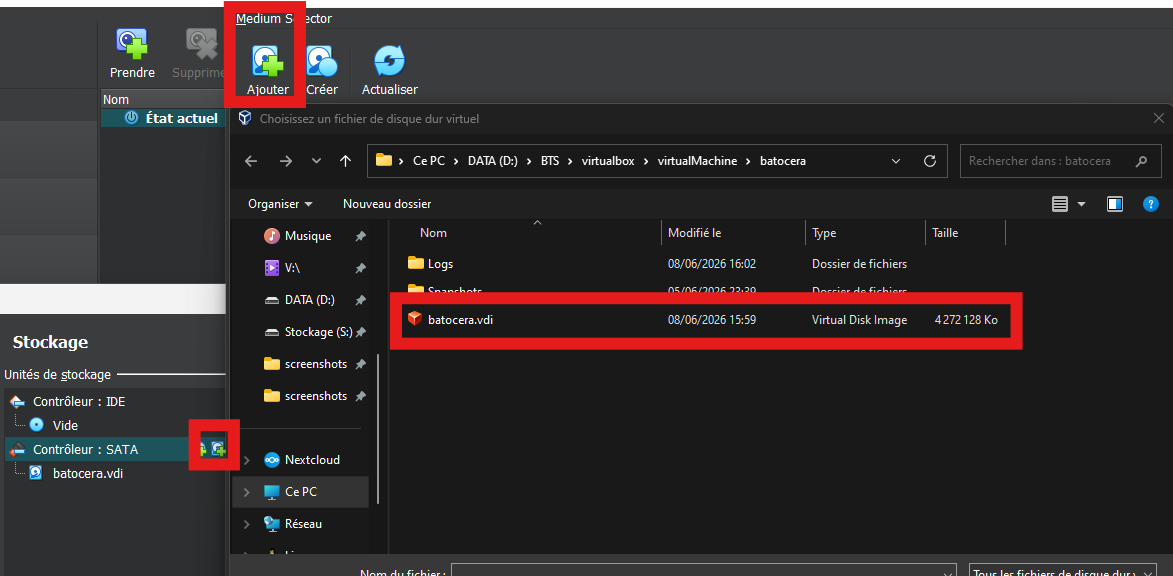
Task: Open the view options dropdown arrow
Action: (x=1081, y=204)
